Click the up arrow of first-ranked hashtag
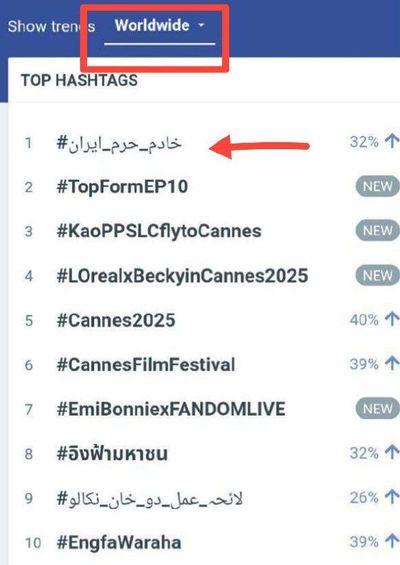400x565 pixels. tap(392, 142)
